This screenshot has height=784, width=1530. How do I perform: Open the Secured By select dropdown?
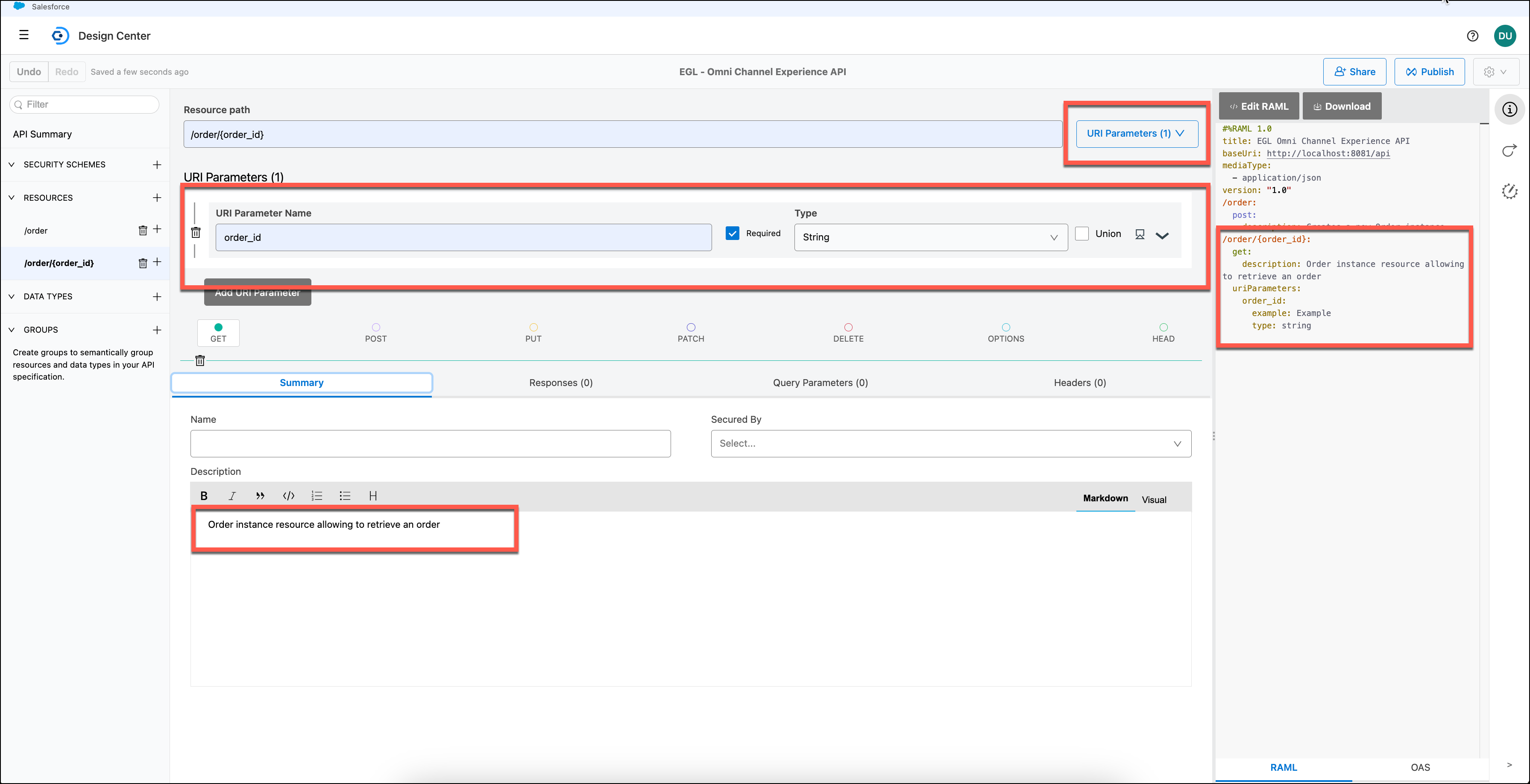(950, 444)
